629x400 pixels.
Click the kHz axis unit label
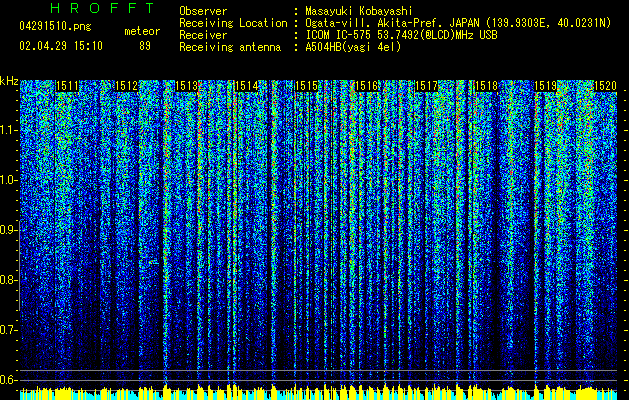point(9,81)
